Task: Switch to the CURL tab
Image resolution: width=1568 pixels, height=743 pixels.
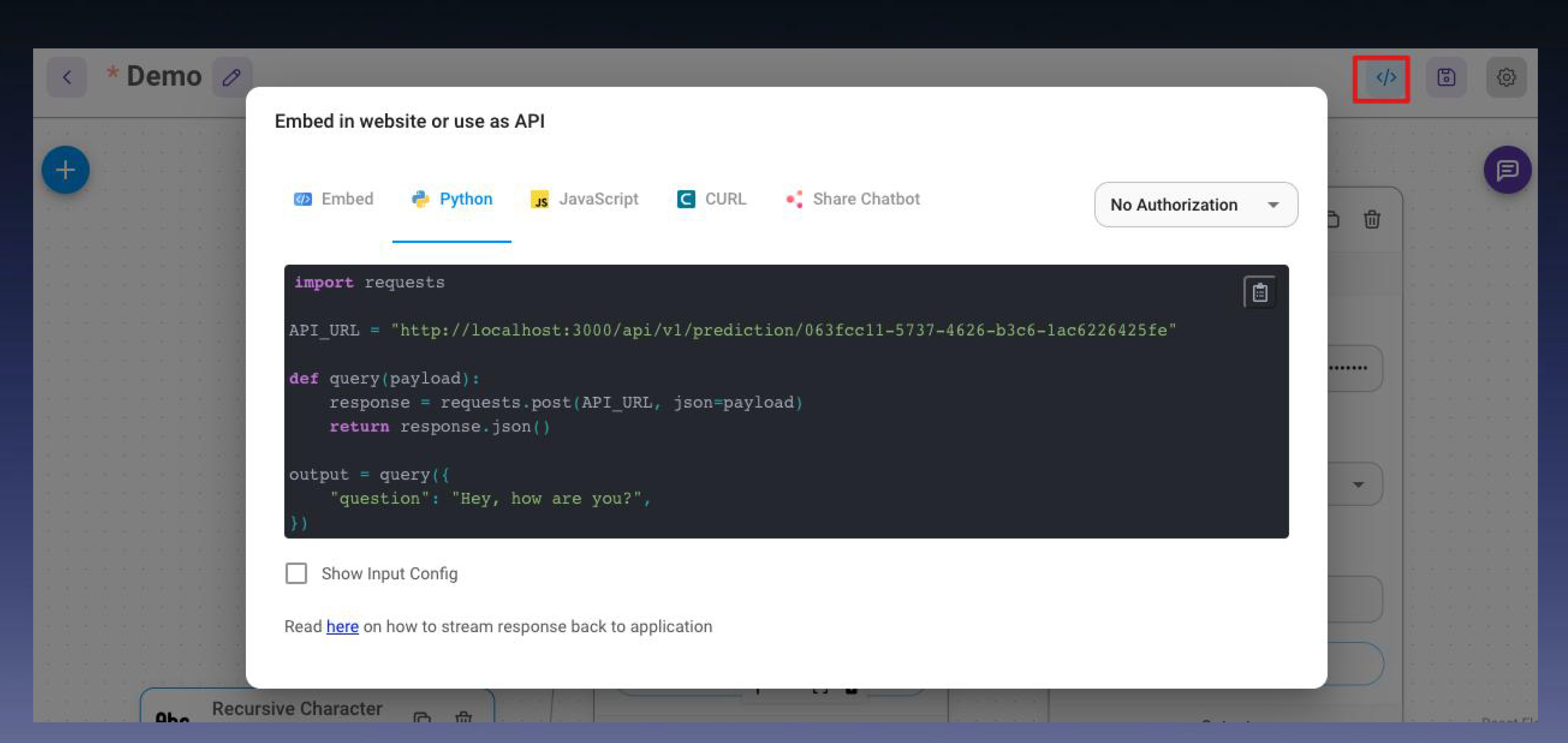Action: [711, 199]
